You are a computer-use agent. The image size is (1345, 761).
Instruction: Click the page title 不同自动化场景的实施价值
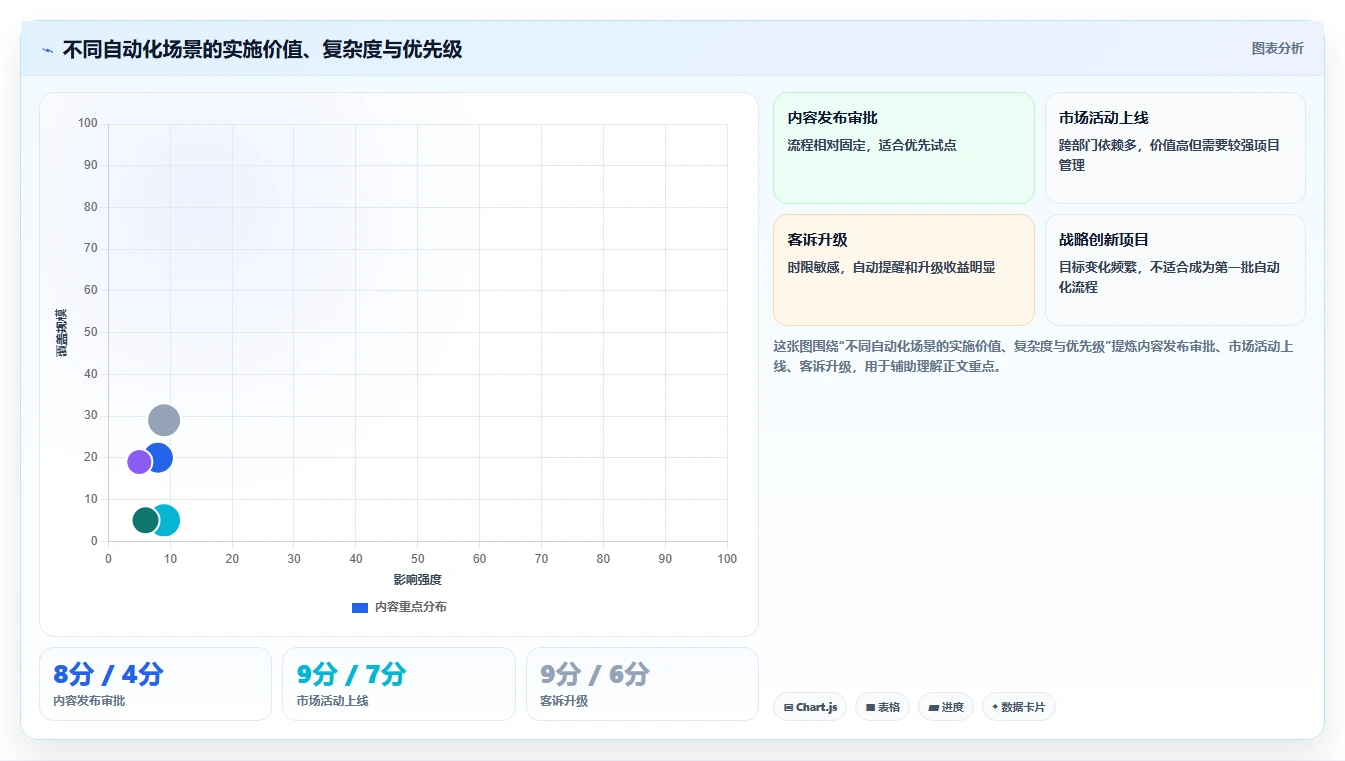pos(262,49)
